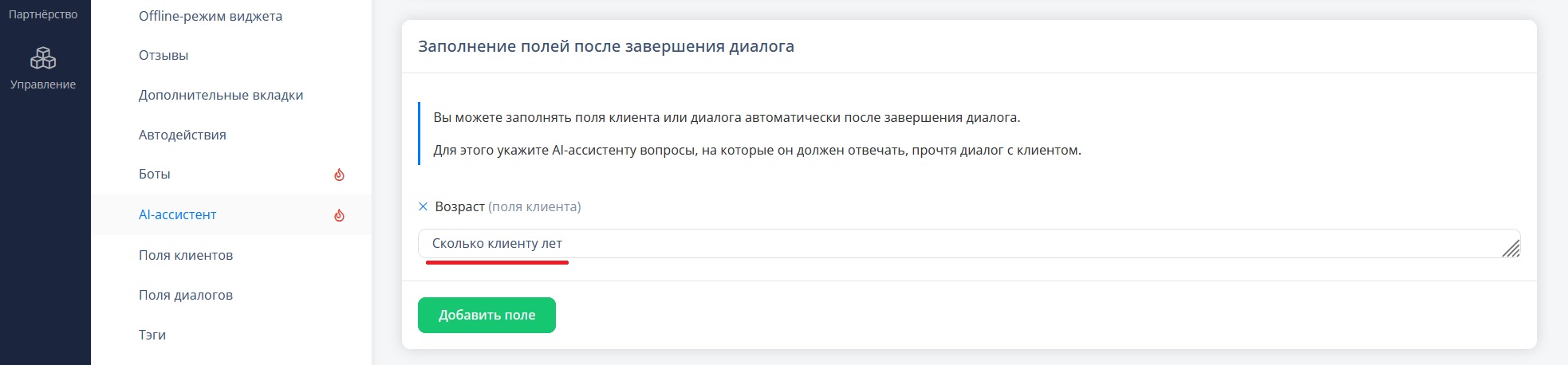Click the Добавить поле green button

pos(487,315)
